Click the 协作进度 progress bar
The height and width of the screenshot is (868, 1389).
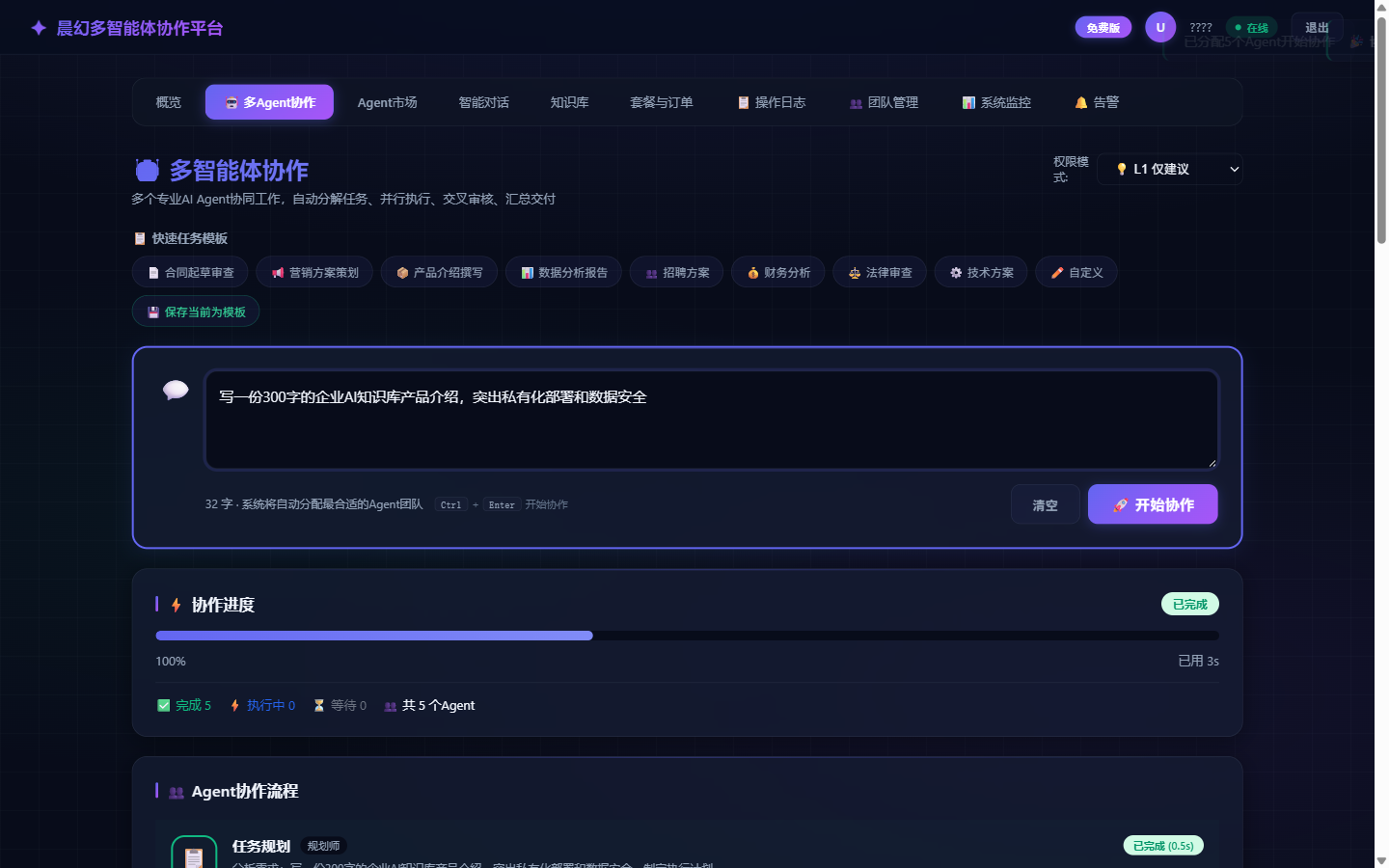688,636
